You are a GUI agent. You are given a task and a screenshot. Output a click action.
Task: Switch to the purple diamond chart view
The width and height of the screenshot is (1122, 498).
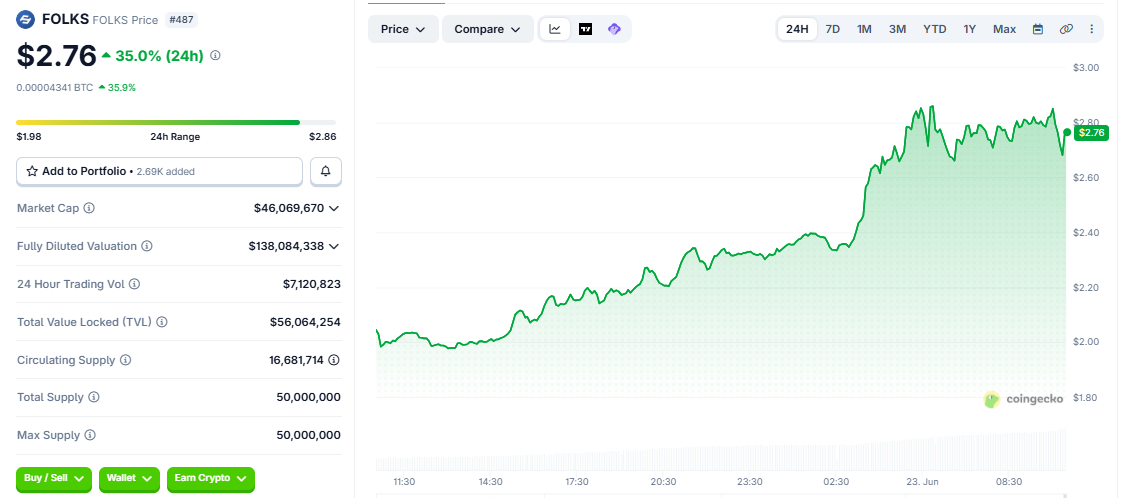[614, 29]
